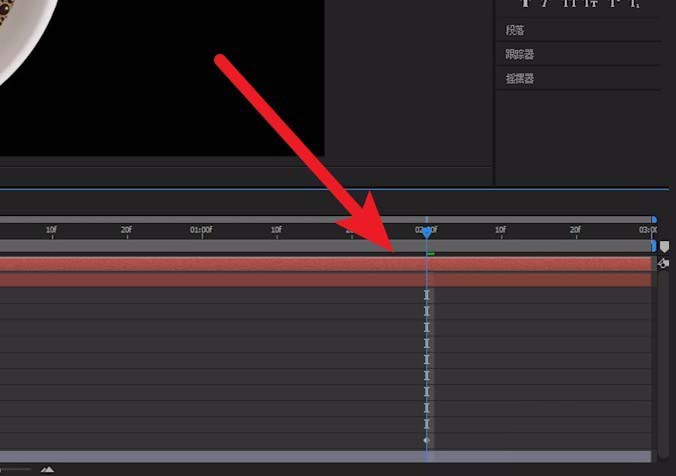Click the timeline vertical scrollbar
The image size is (676, 476).
click(x=663, y=364)
